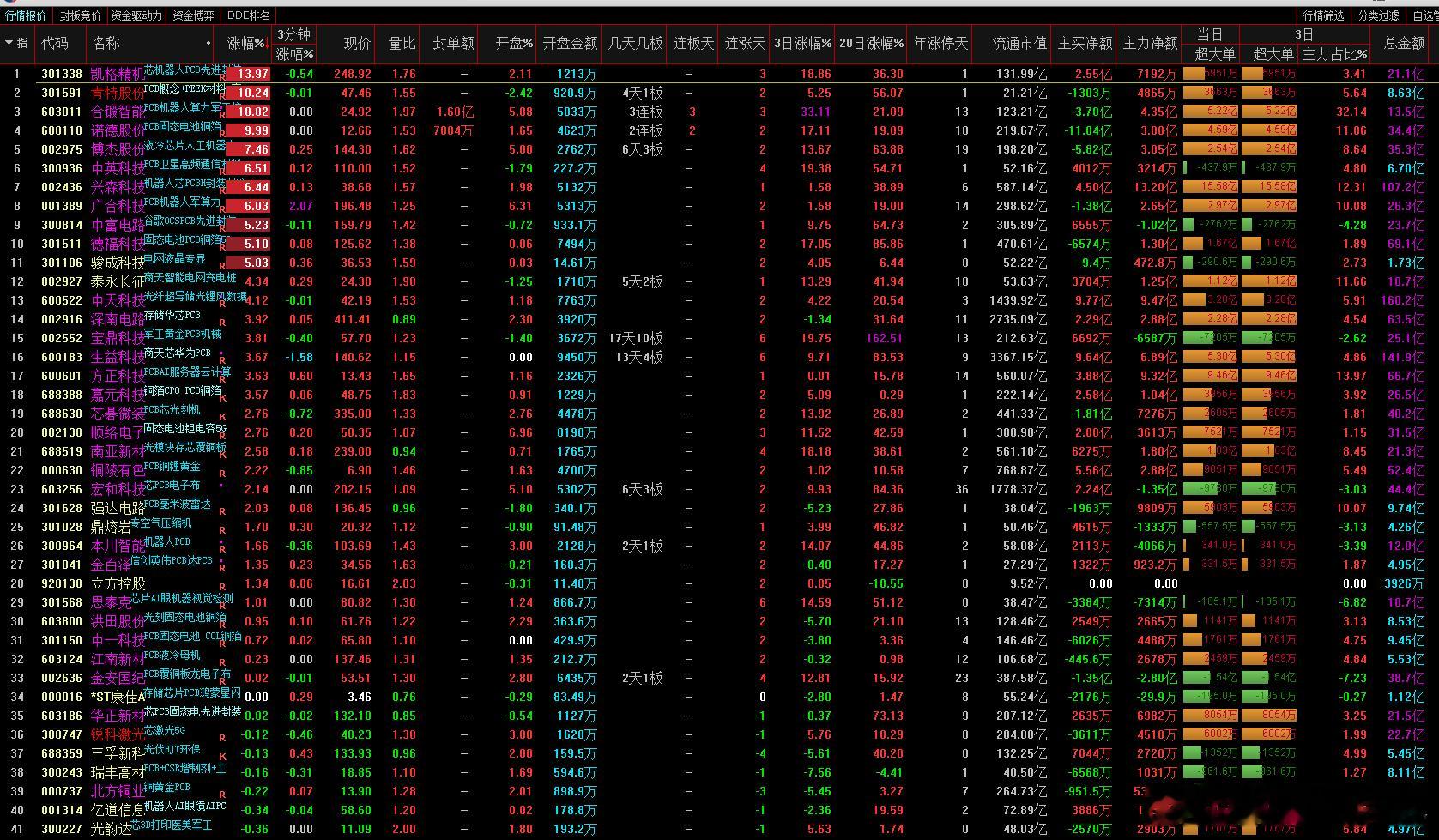Screen dimensions: 1439x840
Task: Sort by the 量比 column header
Action: 402,43
